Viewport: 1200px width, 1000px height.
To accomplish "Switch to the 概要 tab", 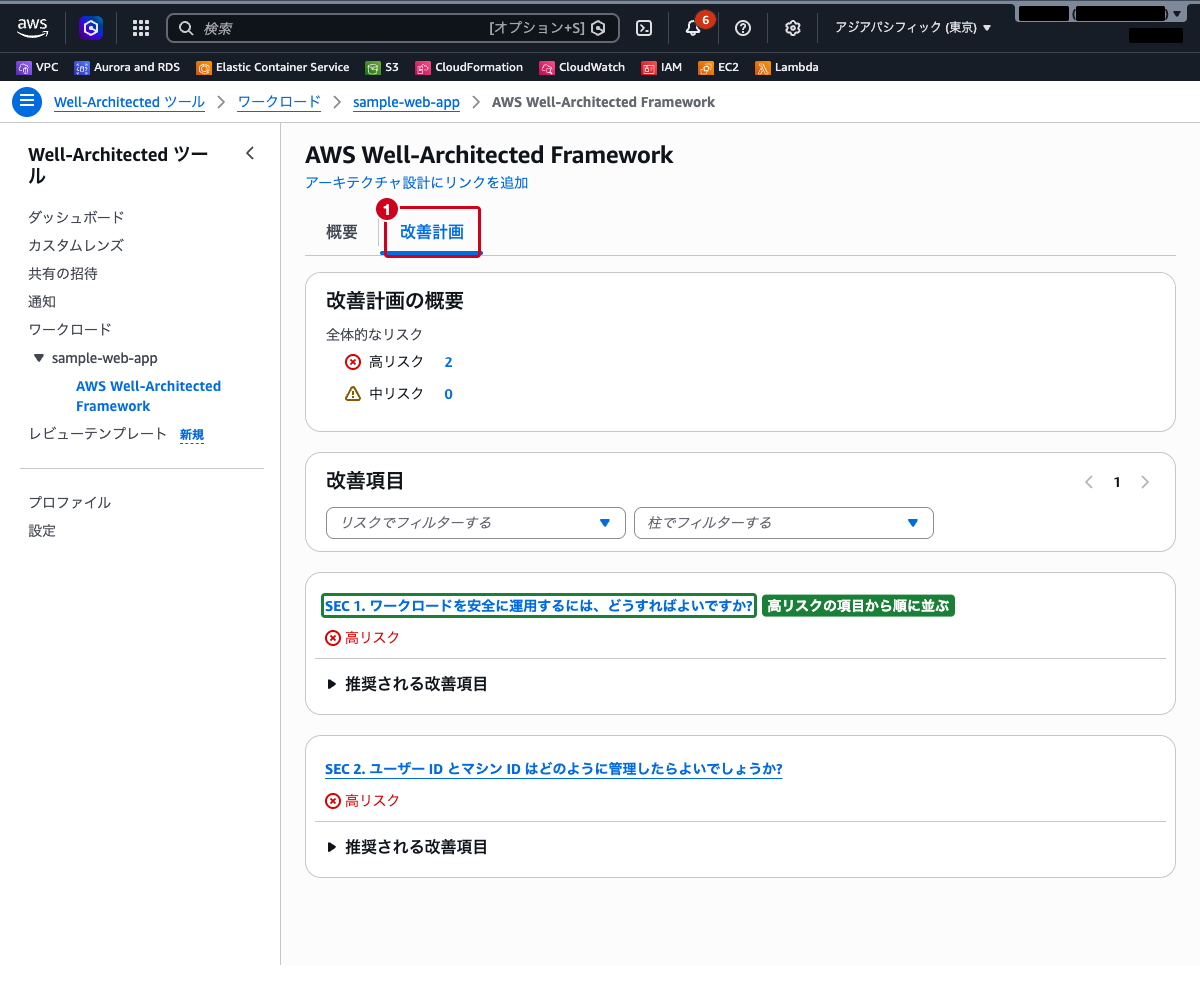I will pos(342,232).
